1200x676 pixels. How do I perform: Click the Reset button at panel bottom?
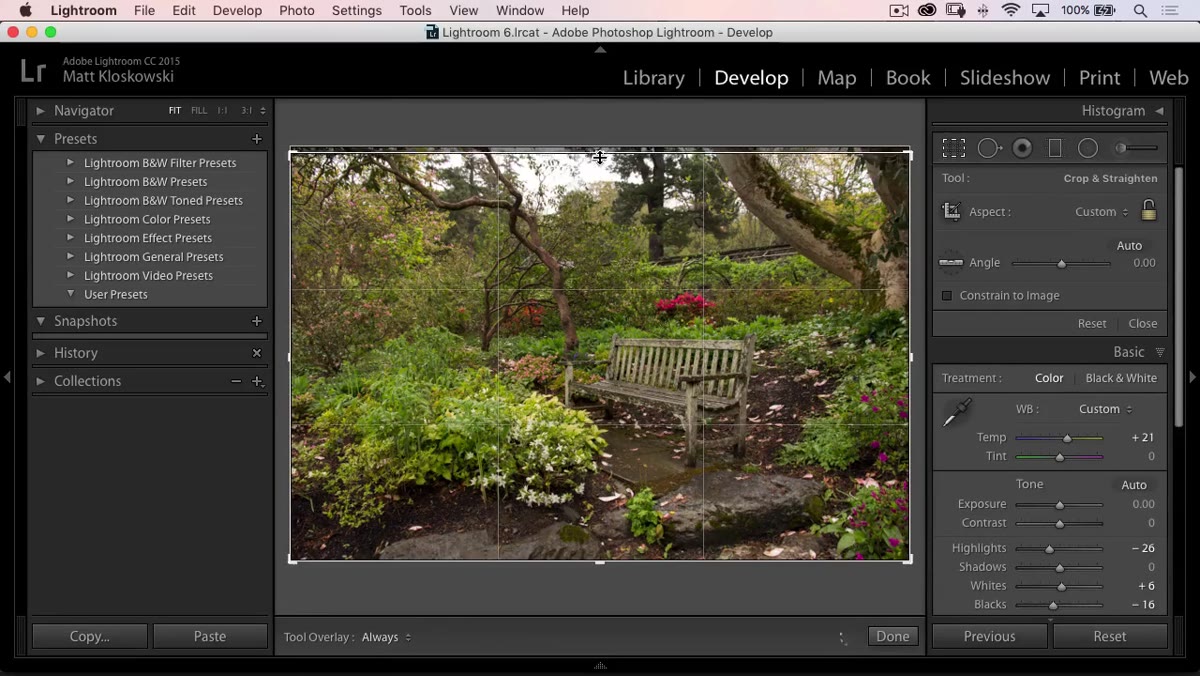(x=1110, y=636)
